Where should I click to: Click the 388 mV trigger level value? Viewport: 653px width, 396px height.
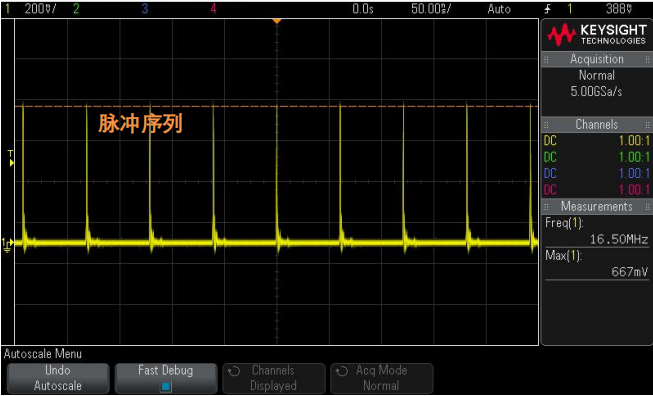619,9
